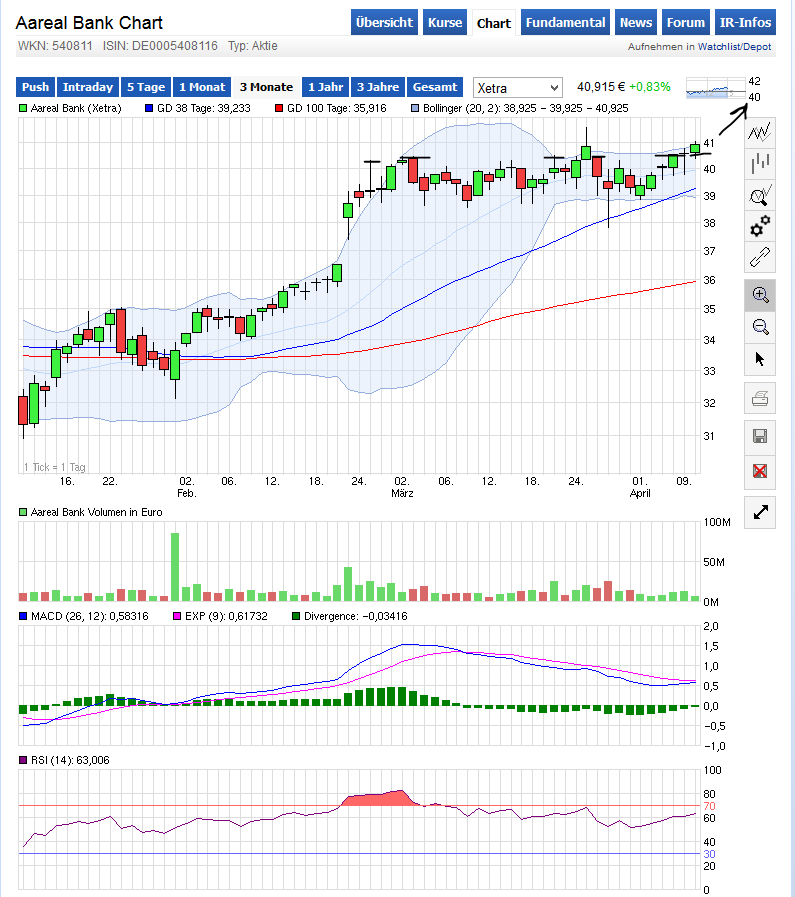
Task: Open the chart analysis magnifier icon
Action: [x=760, y=195]
